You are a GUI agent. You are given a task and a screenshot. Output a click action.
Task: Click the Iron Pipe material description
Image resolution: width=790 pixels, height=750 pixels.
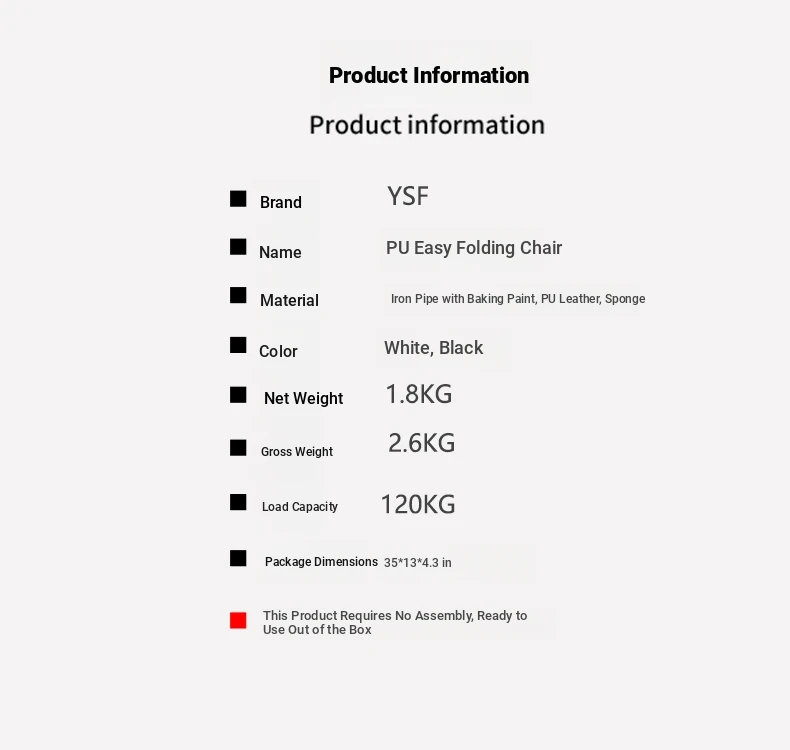click(518, 299)
